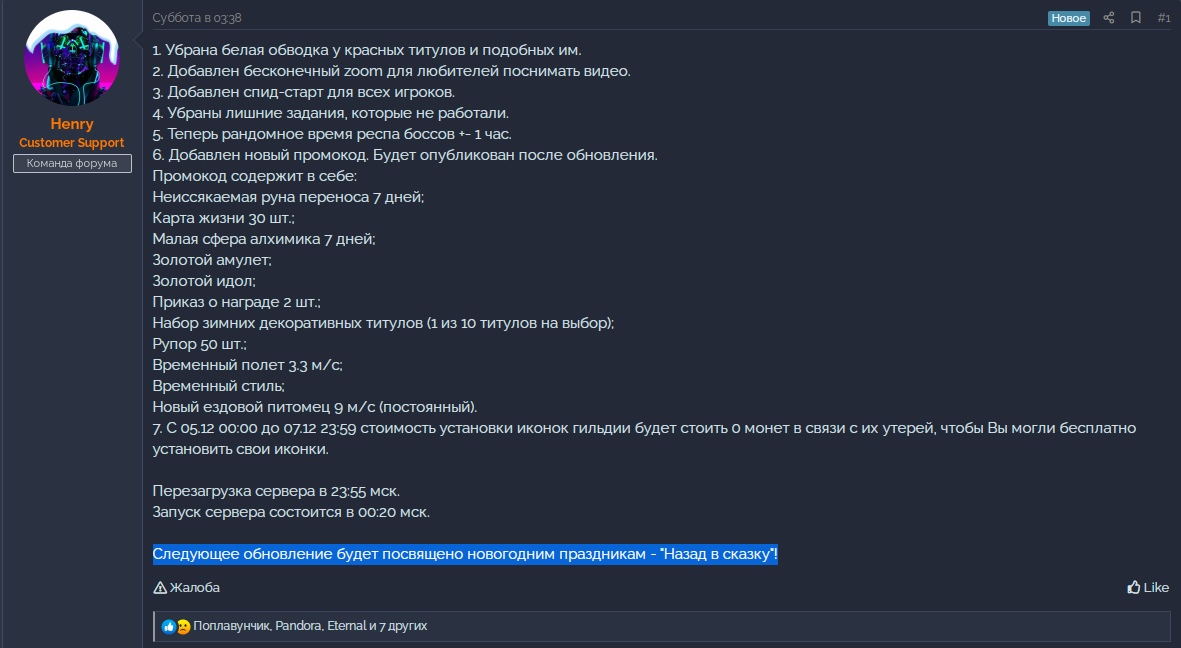1181x648 pixels.
Task: Open Henry's user profile name
Action: click(72, 124)
